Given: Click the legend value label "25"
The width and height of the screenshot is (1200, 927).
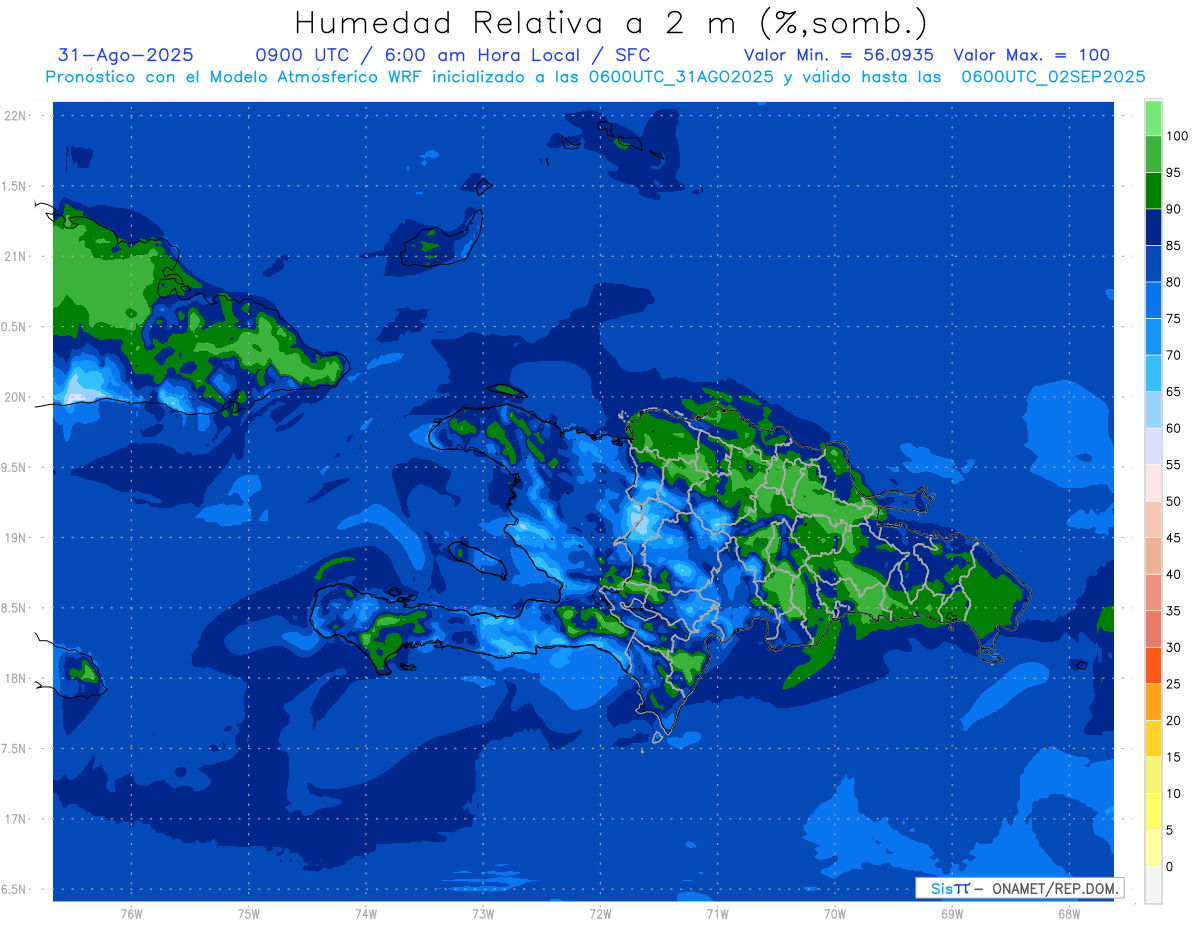Looking at the screenshot, I should coord(1173,684).
